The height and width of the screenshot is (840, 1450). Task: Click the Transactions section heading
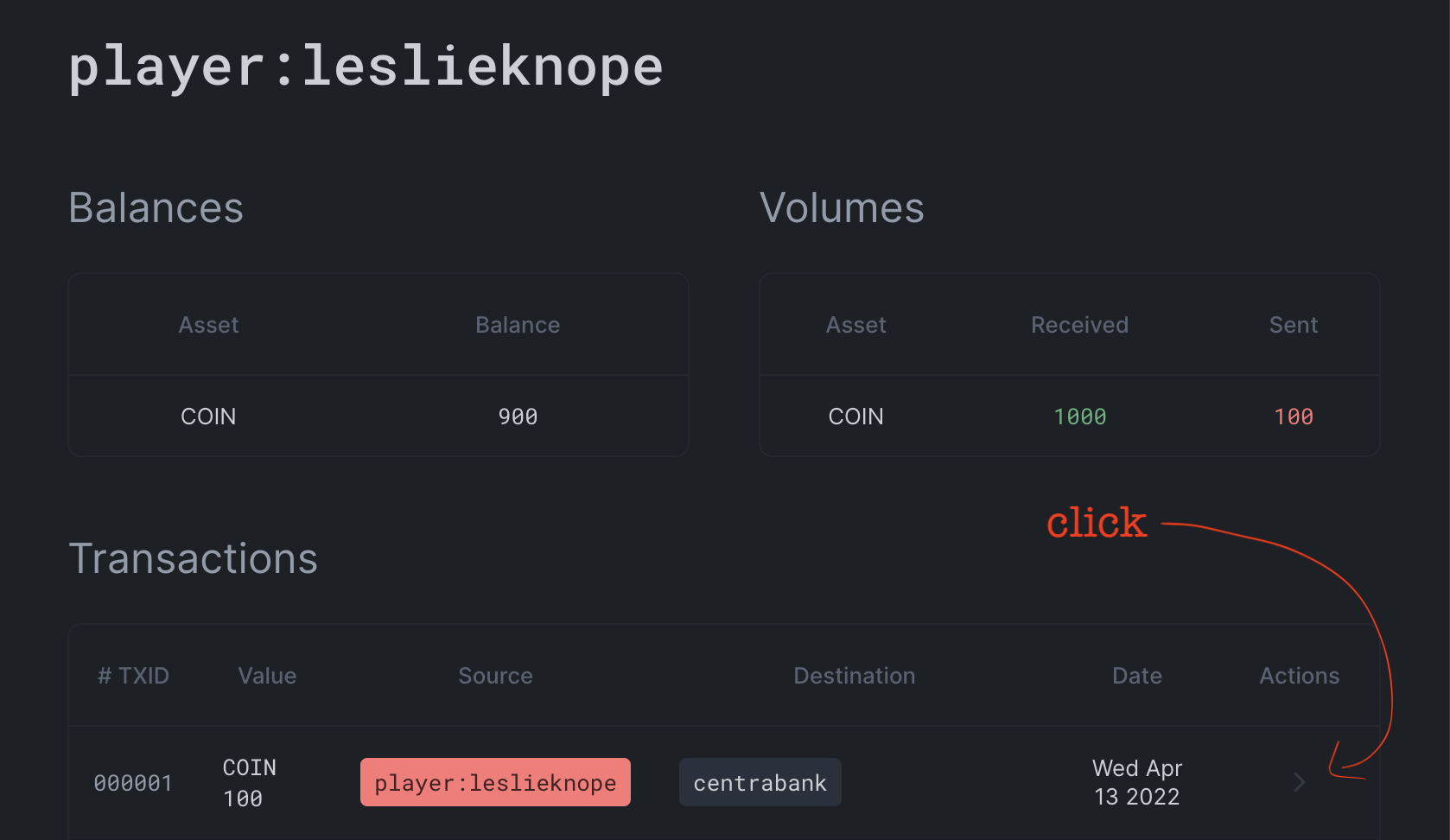click(x=193, y=558)
